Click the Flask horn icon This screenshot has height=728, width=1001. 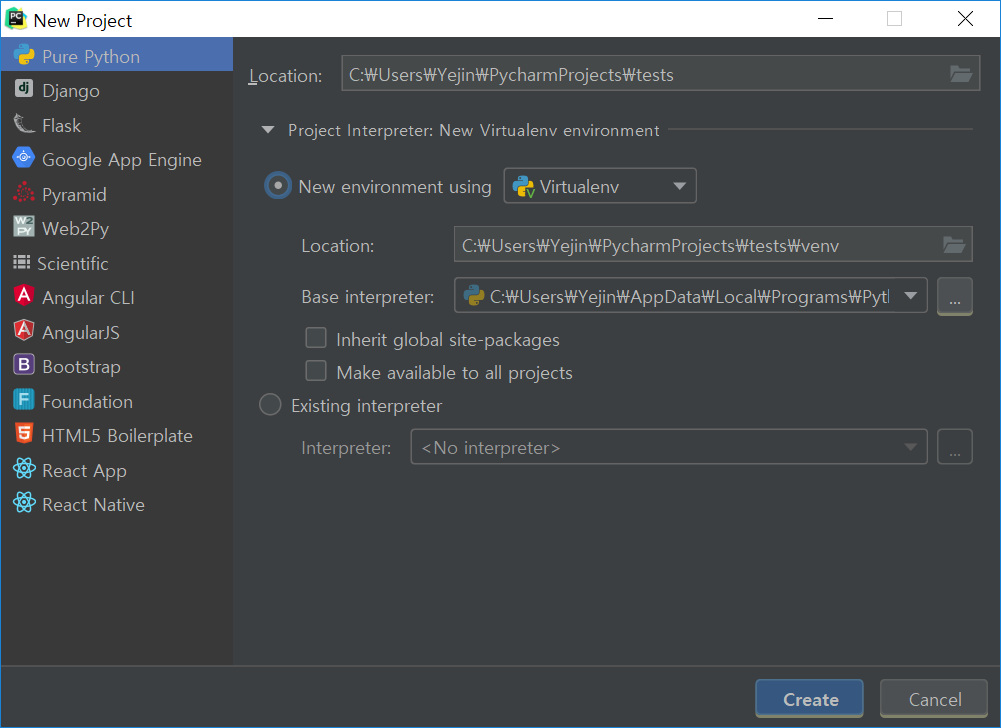coord(24,124)
